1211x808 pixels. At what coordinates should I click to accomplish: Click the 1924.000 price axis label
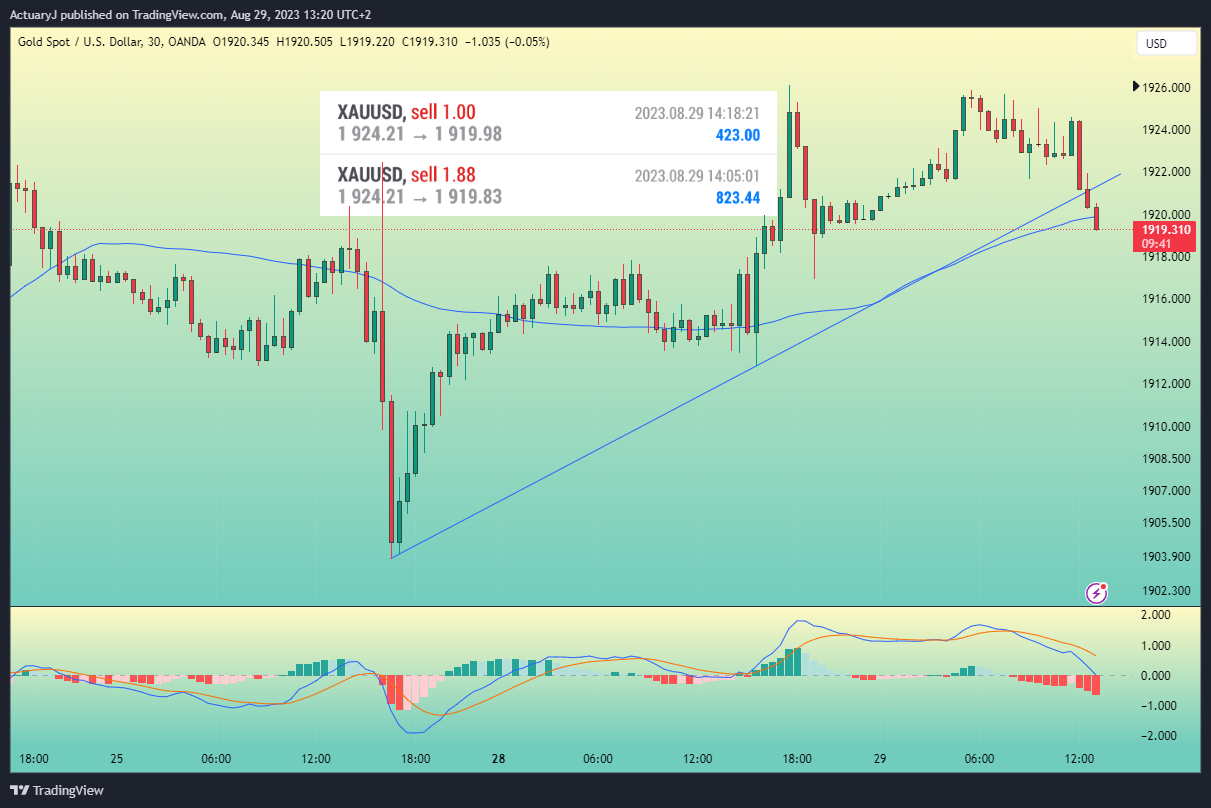point(1166,130)
